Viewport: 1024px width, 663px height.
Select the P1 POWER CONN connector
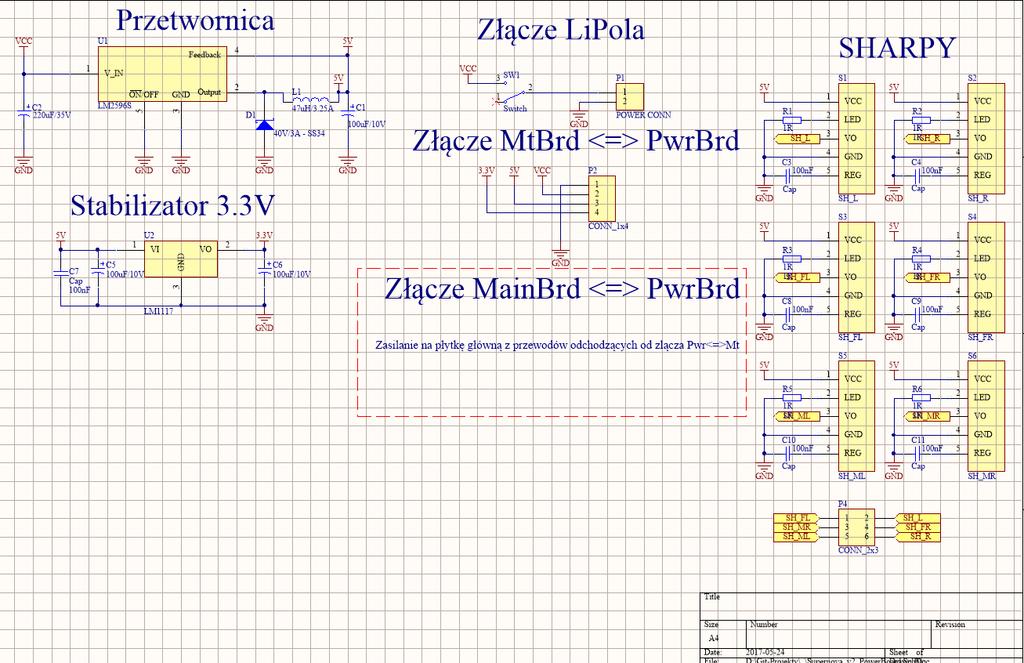tap(630, 97)
